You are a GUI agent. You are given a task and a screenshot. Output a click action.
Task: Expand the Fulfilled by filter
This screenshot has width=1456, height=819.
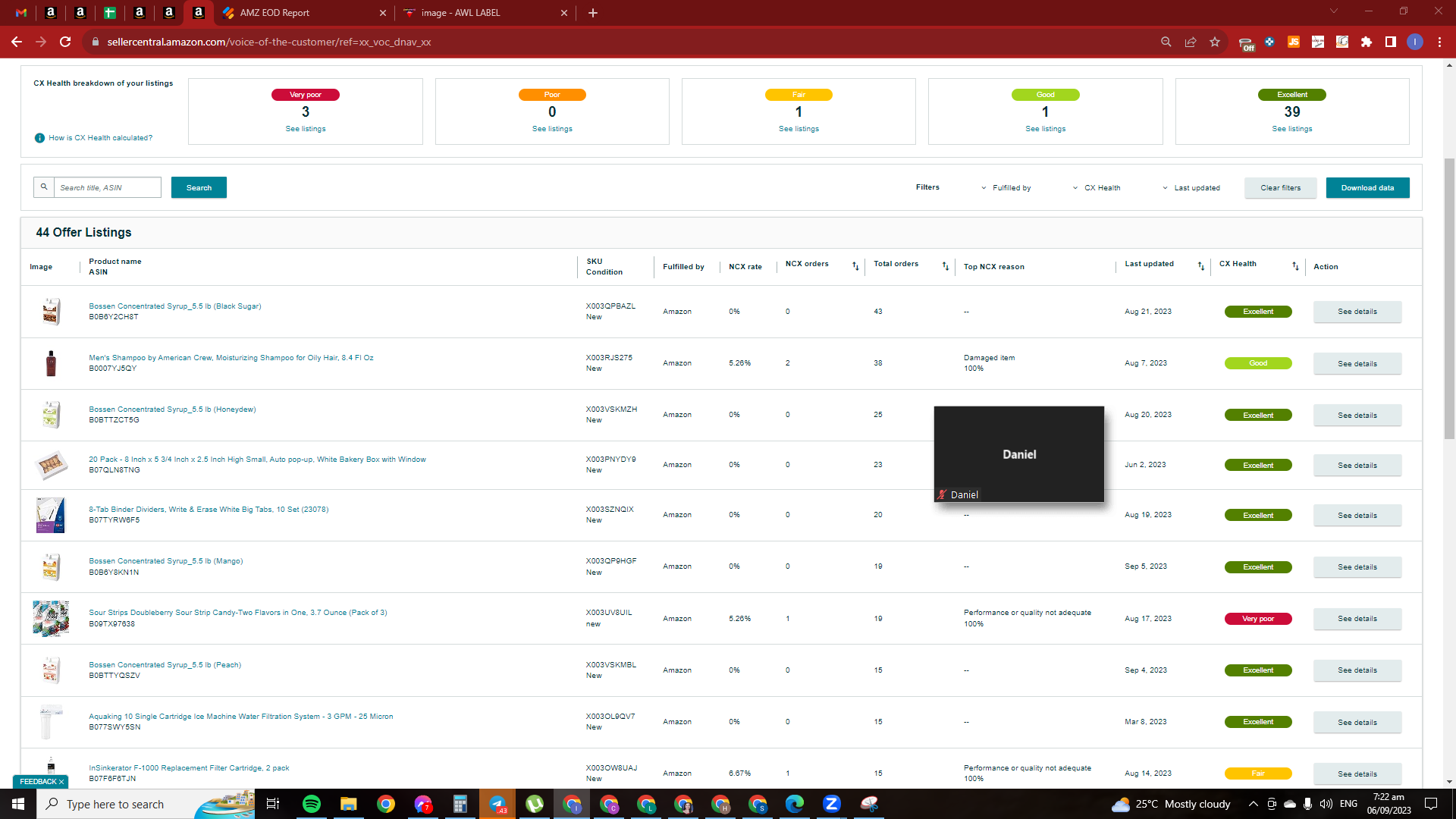tap(1006, 188)
